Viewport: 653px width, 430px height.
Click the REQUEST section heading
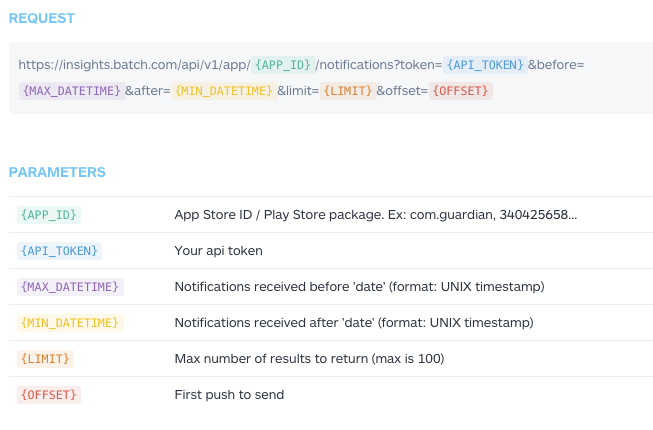[41, 18]
